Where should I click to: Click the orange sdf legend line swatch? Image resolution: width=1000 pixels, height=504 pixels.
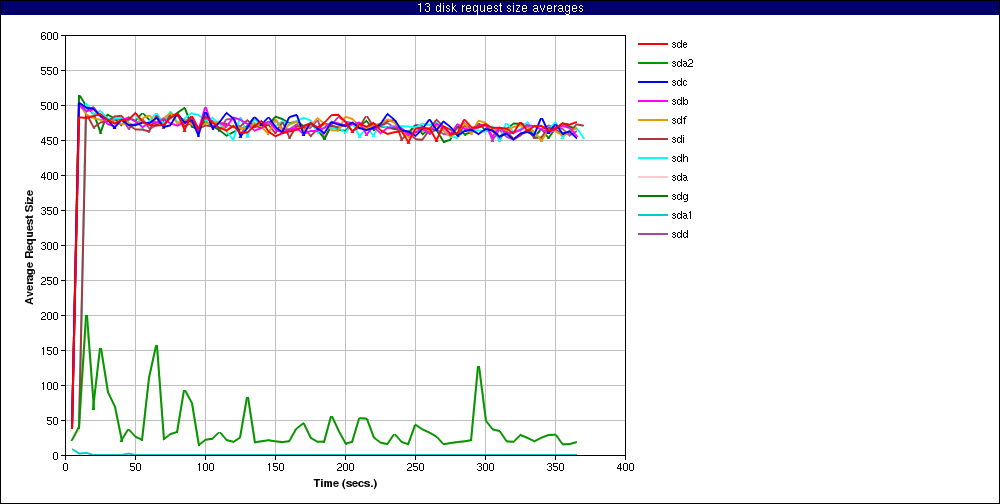point(651,120)
